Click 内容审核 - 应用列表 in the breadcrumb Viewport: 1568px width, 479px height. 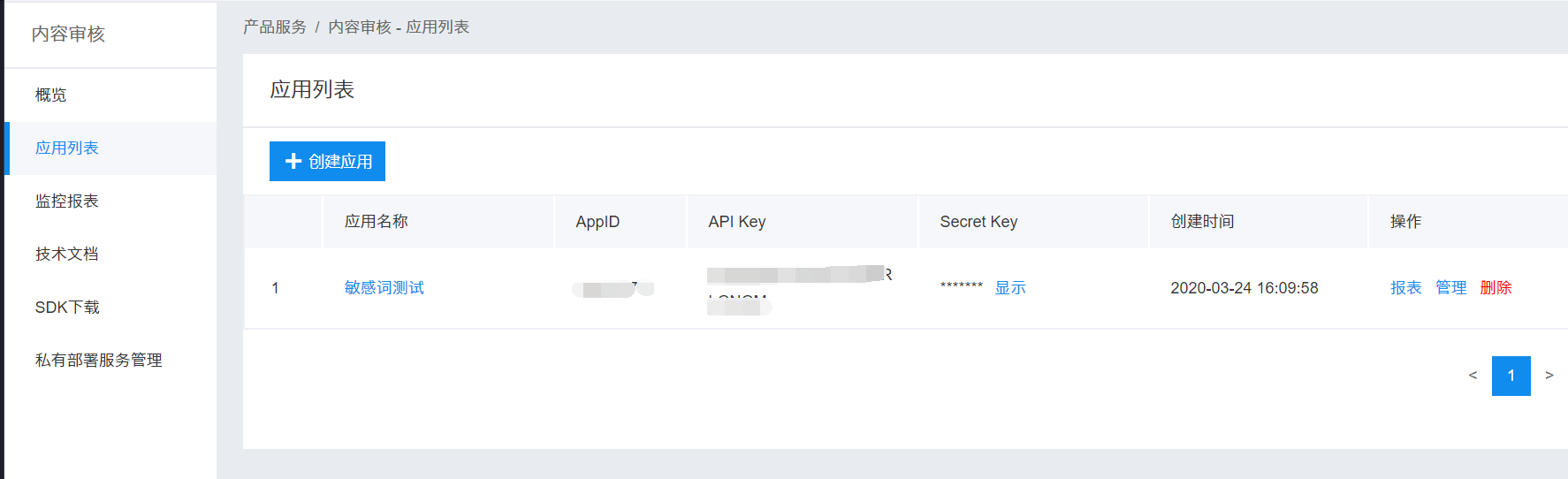pyautogui.click(x=399, y=27)
